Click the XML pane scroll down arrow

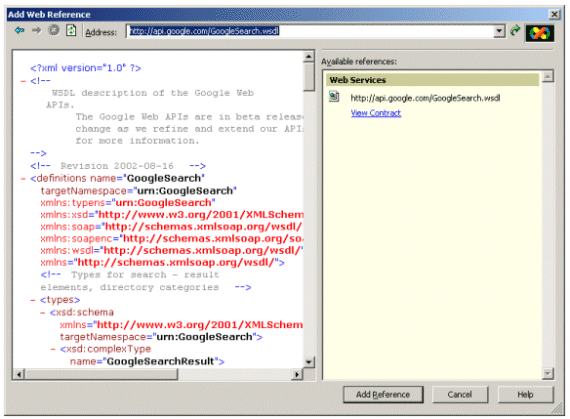point(309,362)
